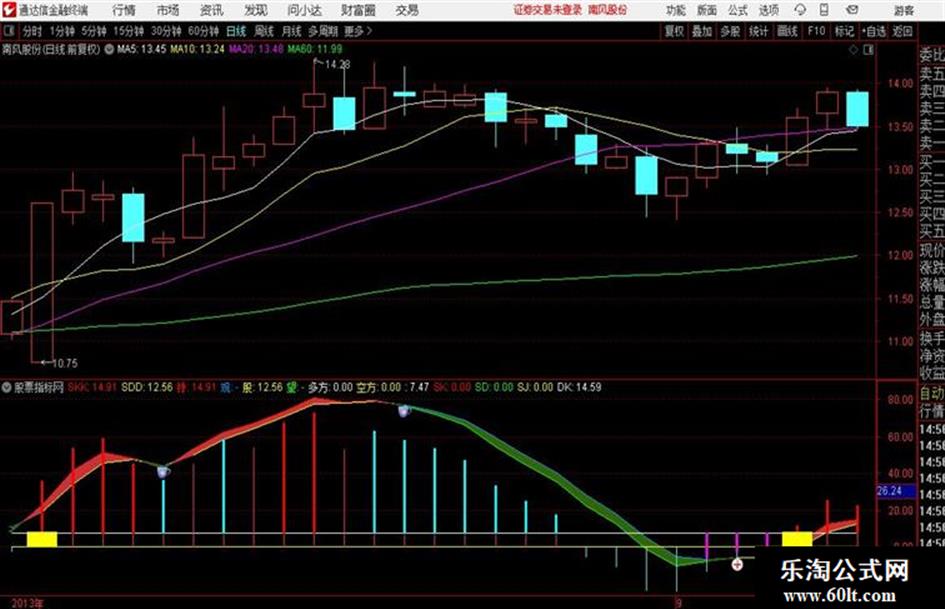Open the 问小达 menu

(x=304, y=10)
